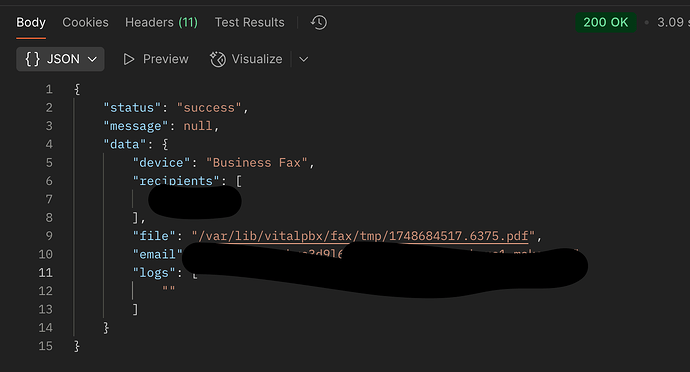The height and width of the screenshot is (372, 690).
Task: Click the JSON curly braces icon
Action: 33,59
